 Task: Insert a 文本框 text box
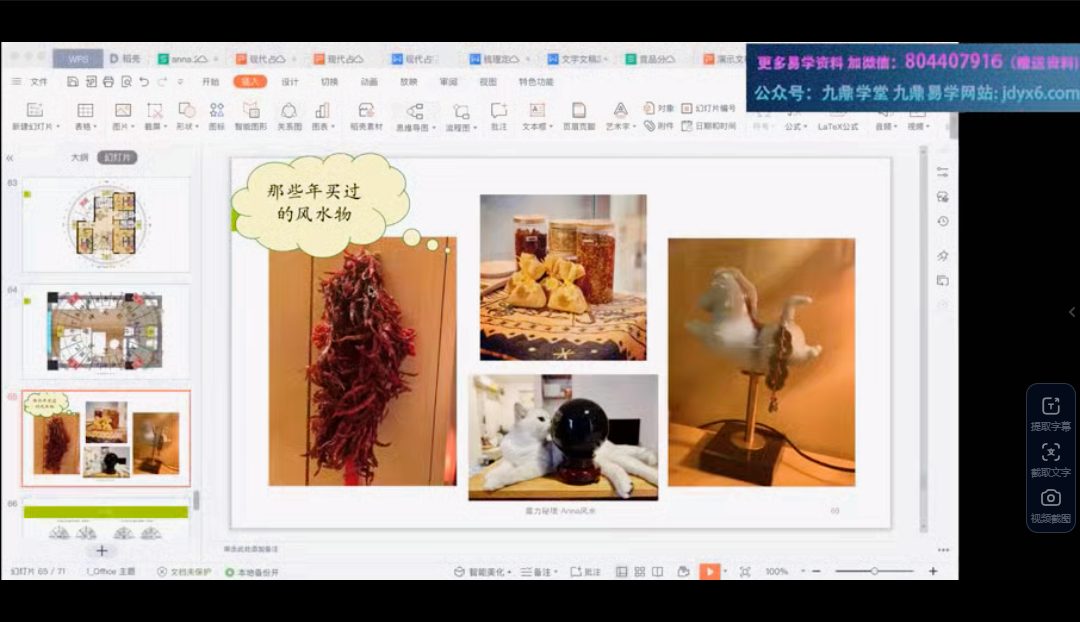click(537, 110)
